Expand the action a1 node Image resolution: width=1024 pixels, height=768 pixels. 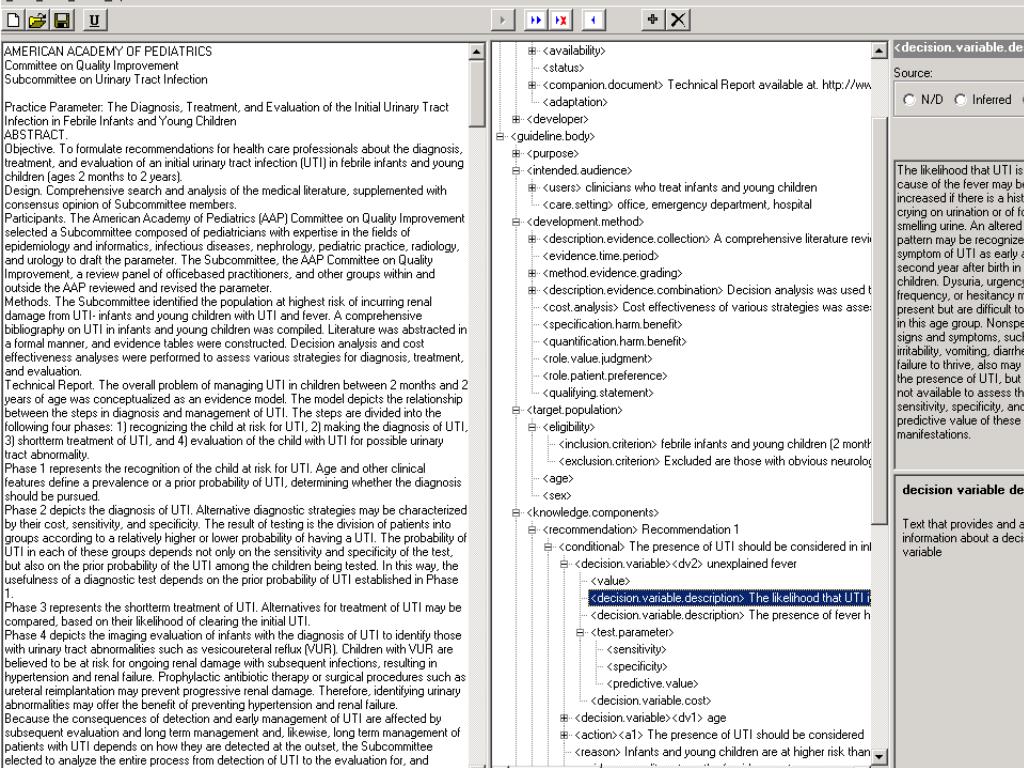[x=564, y=735]
